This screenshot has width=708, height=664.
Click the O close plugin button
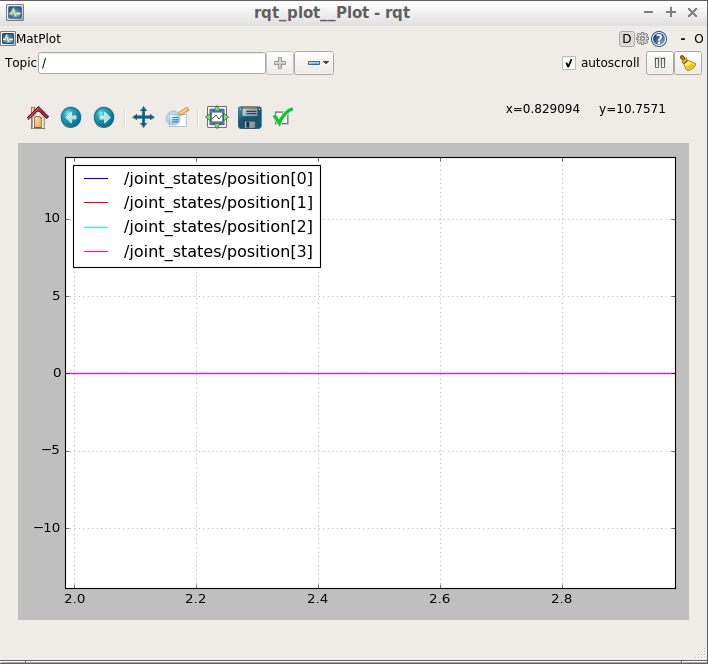[x=699, y=39]
